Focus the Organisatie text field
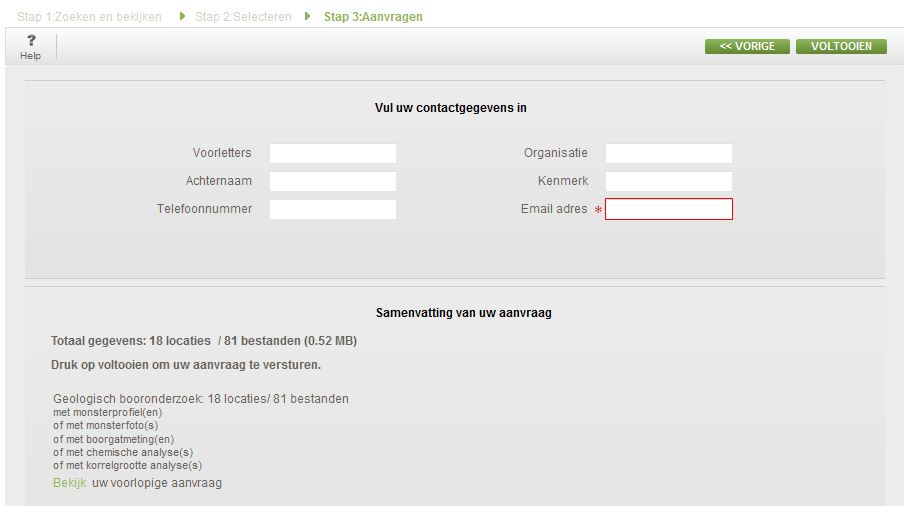 pos(668,153)
